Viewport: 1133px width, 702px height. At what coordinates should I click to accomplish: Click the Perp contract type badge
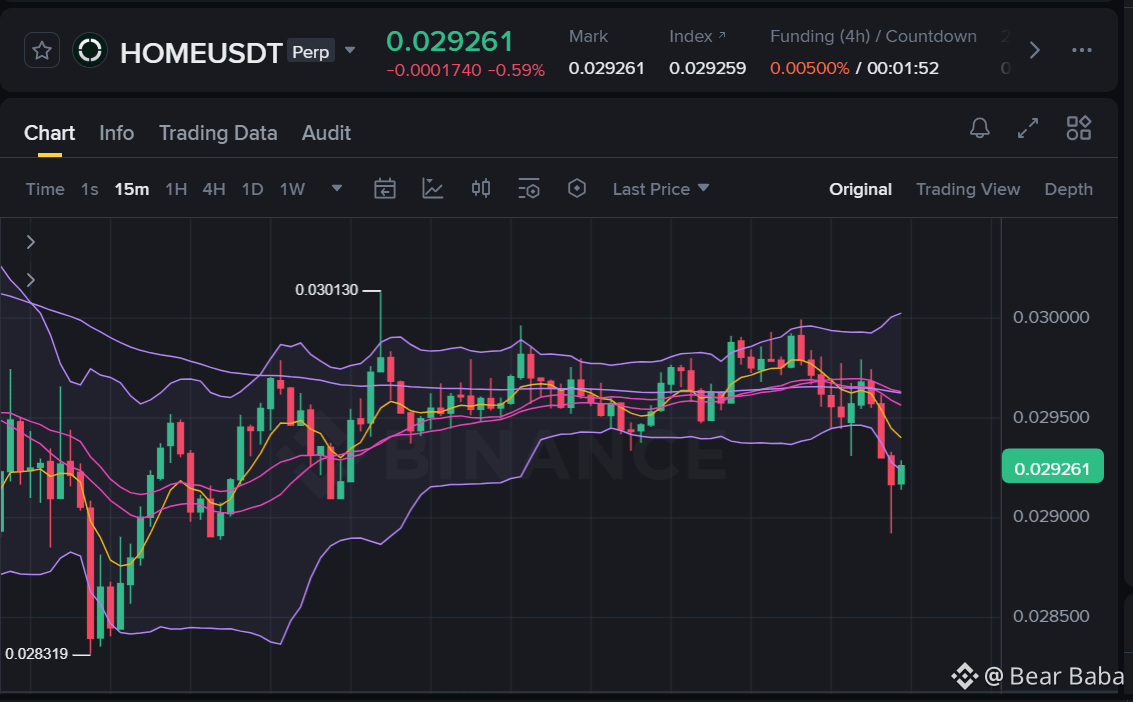[311, 51]
